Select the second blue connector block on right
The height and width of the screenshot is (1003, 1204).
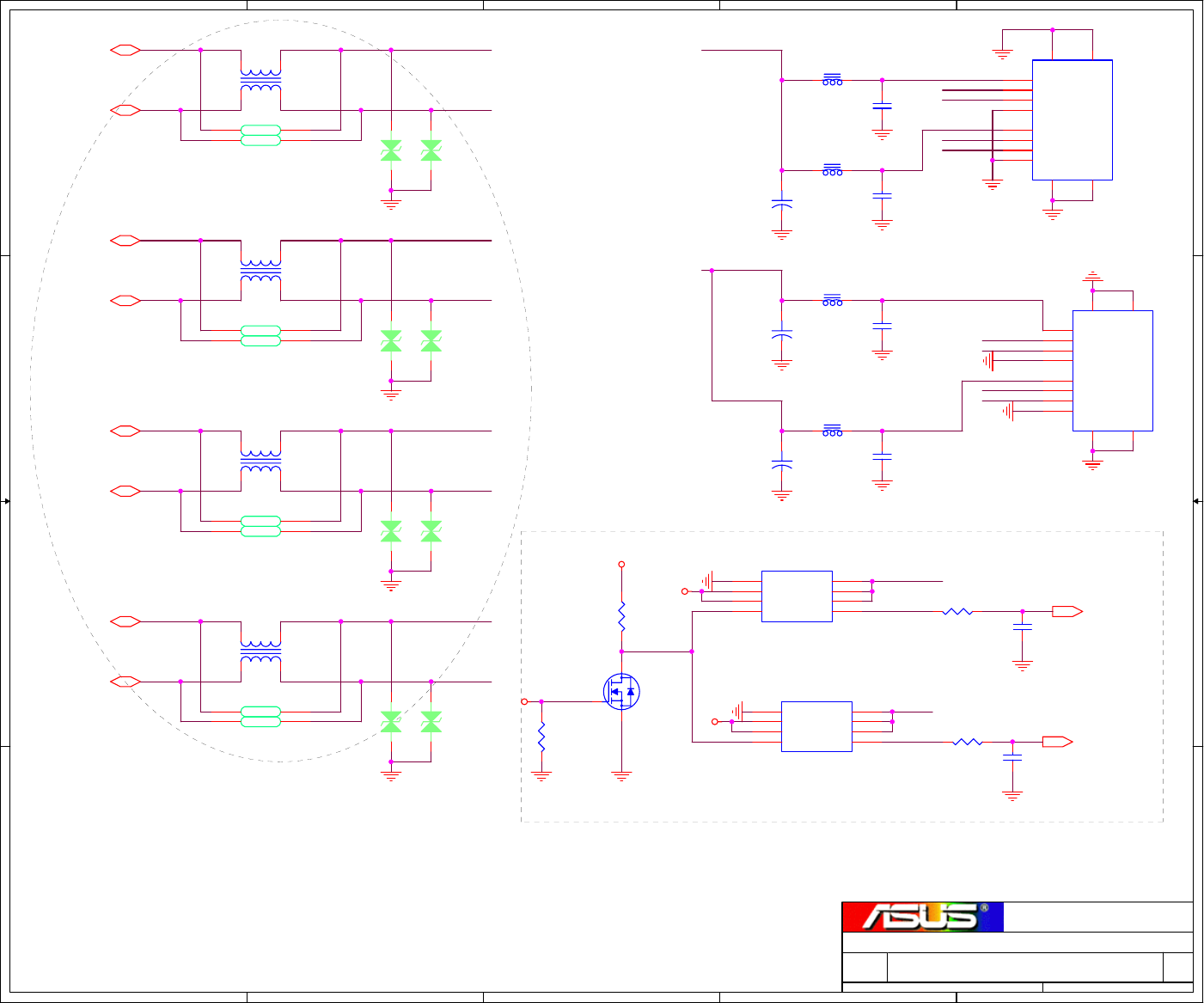(1113, 370)
